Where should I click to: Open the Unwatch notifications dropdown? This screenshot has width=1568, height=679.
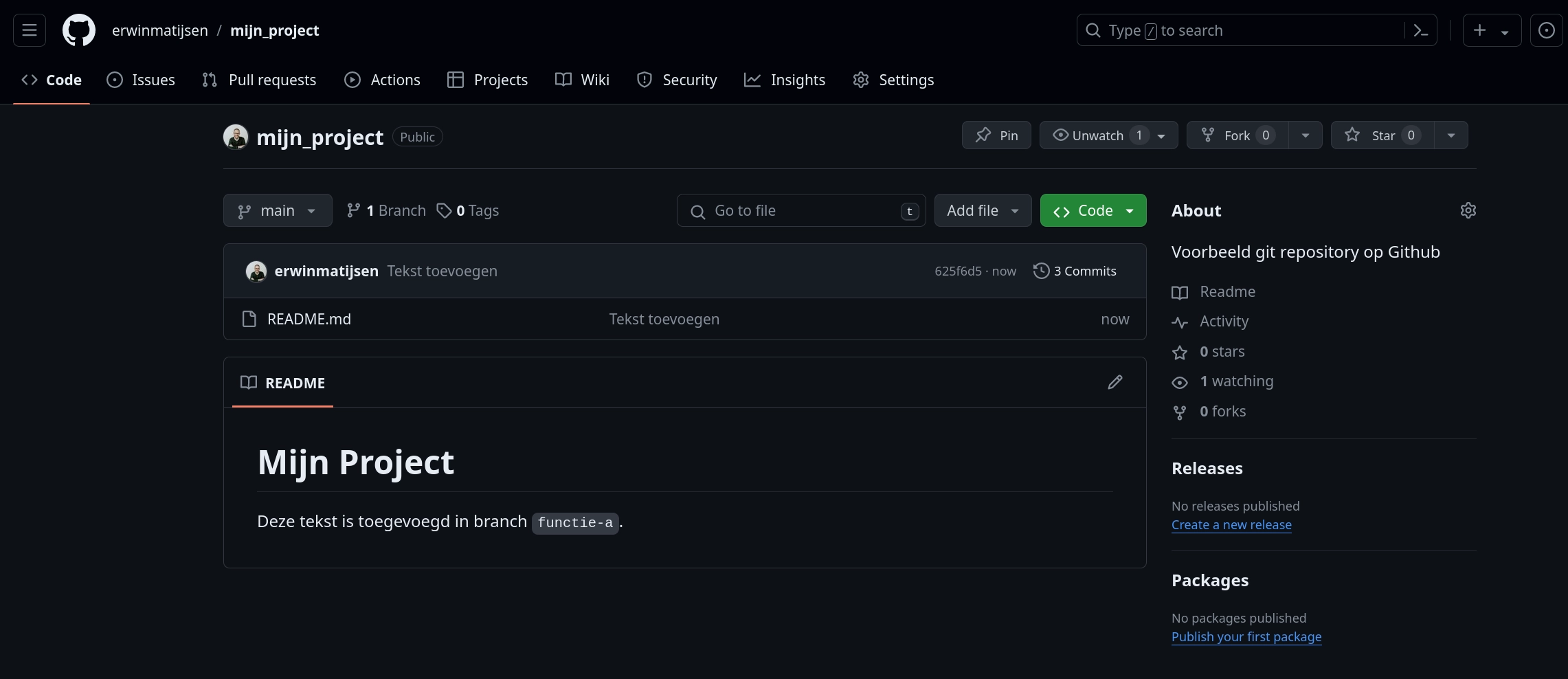click(x=1109, y=135)
